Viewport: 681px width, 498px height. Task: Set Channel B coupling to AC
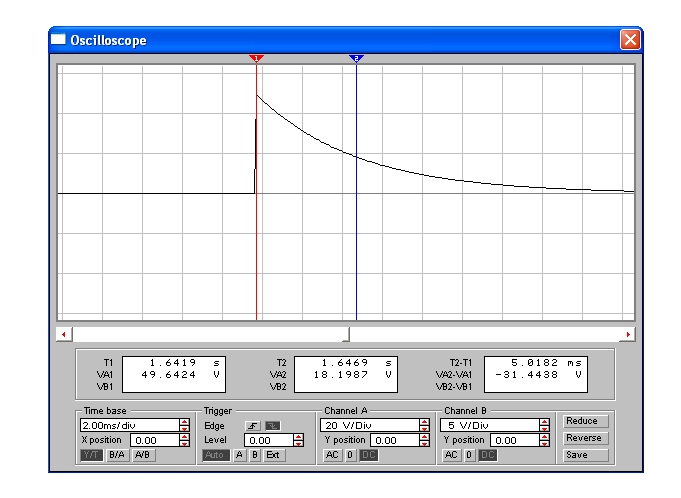pos(451,455)
